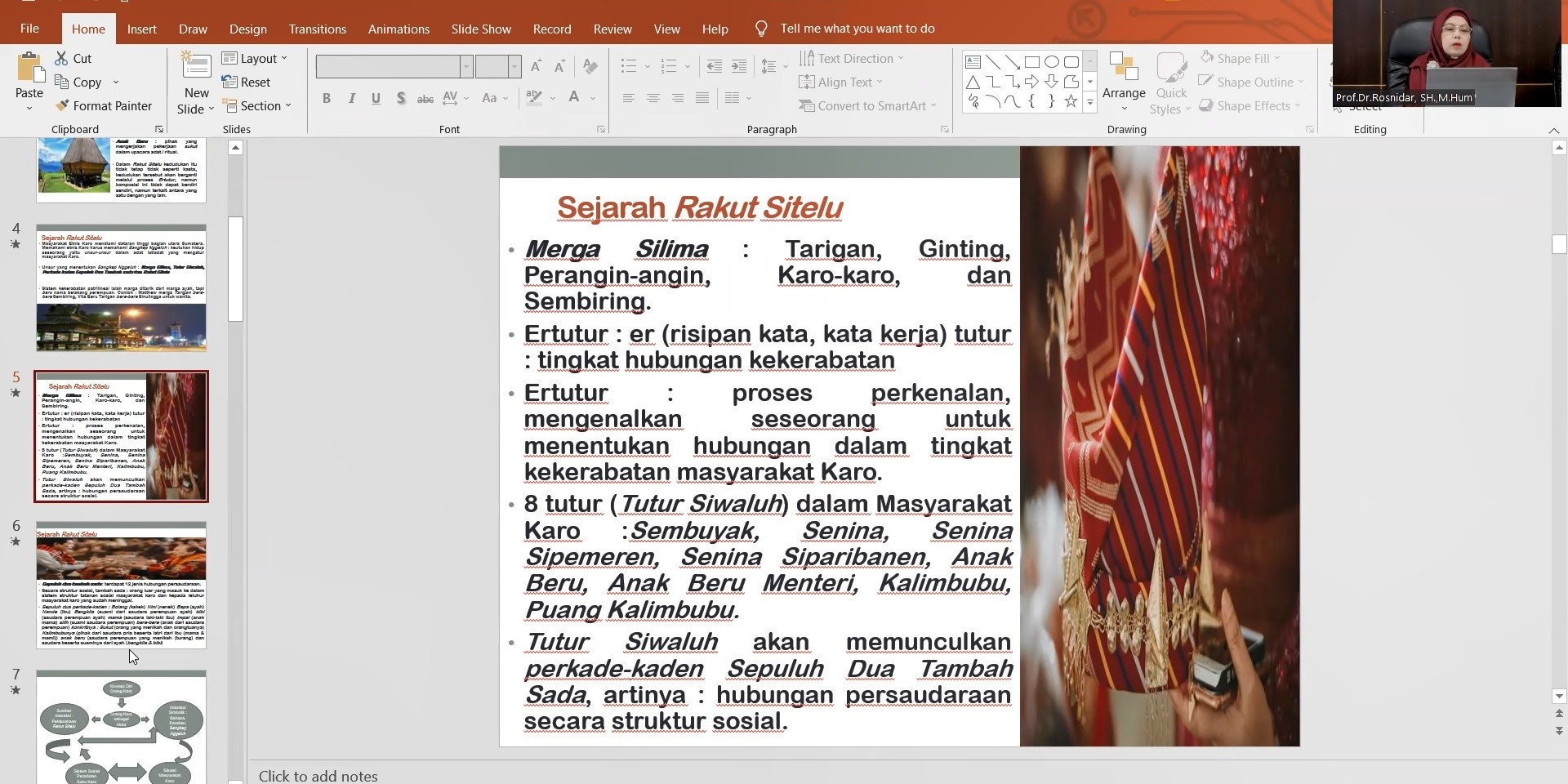Expand the shapes gallery More arrow

[x=1089, y=102]
